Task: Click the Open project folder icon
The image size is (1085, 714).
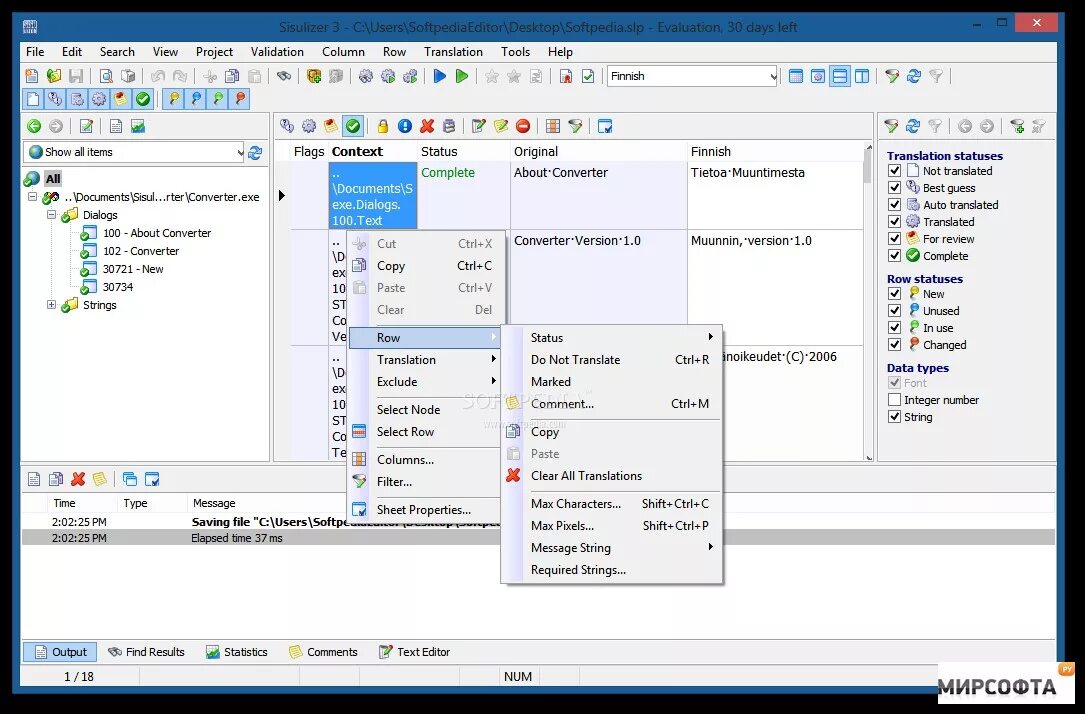Action: point(54,76)
